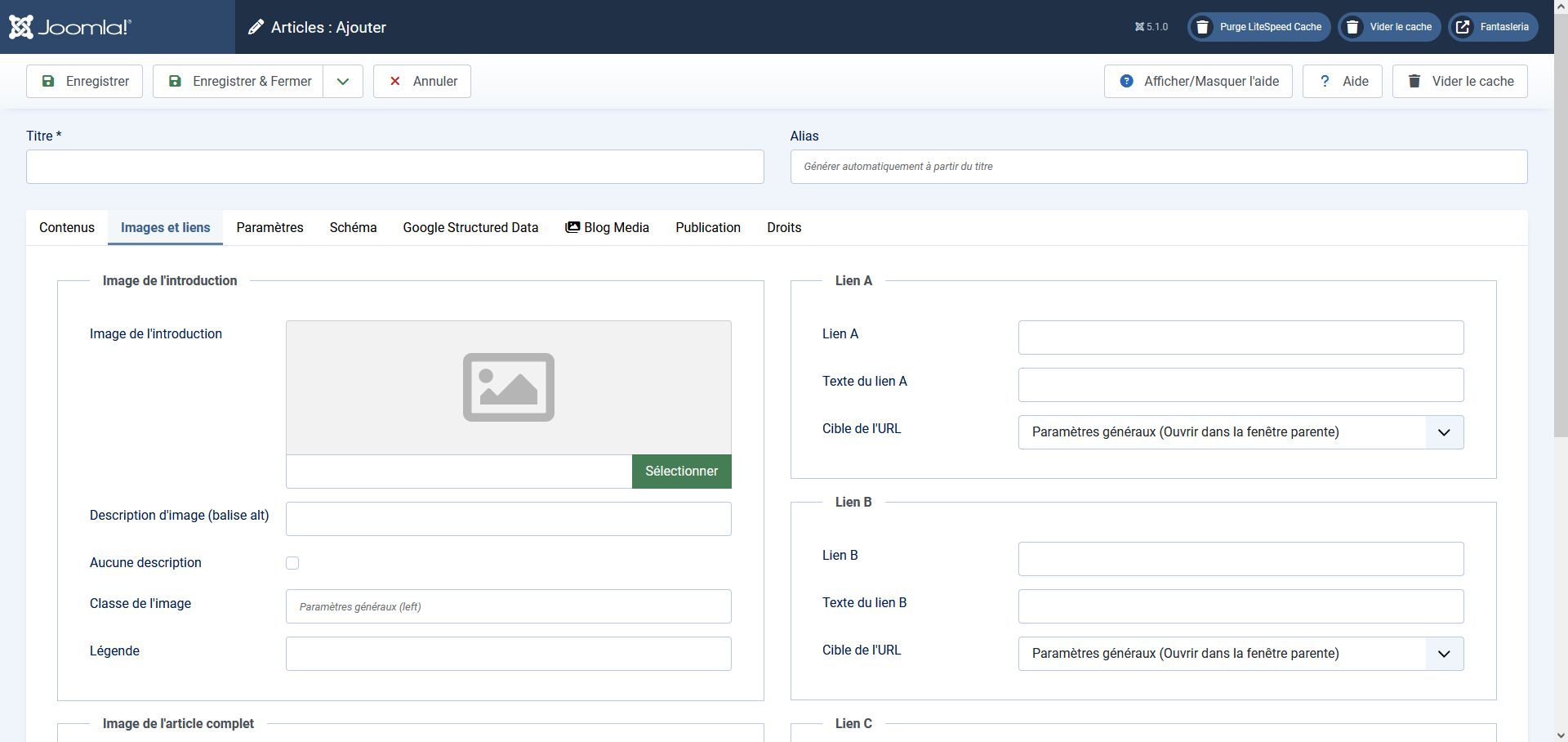Click the Joomla 5.1.0 version badge
This screenshot has width=1568, height=742.
(1151, 27)
